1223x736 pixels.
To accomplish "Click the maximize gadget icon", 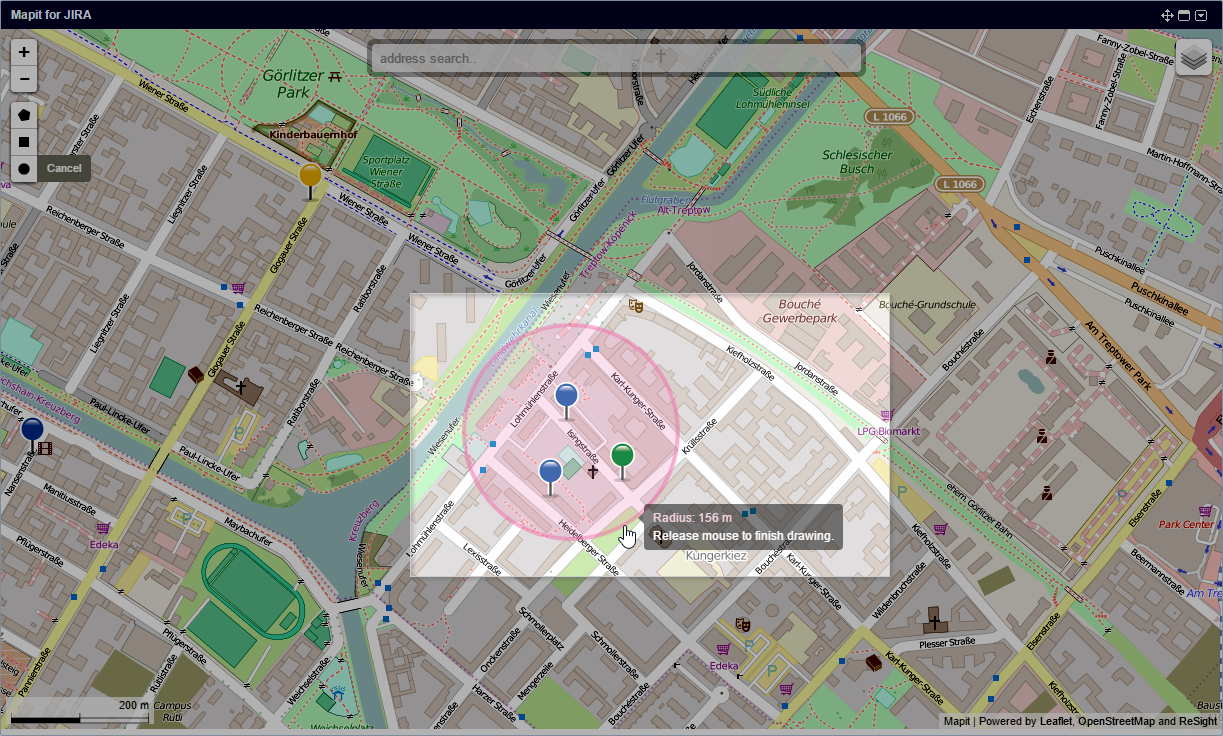I will (x=1184, y=15).
